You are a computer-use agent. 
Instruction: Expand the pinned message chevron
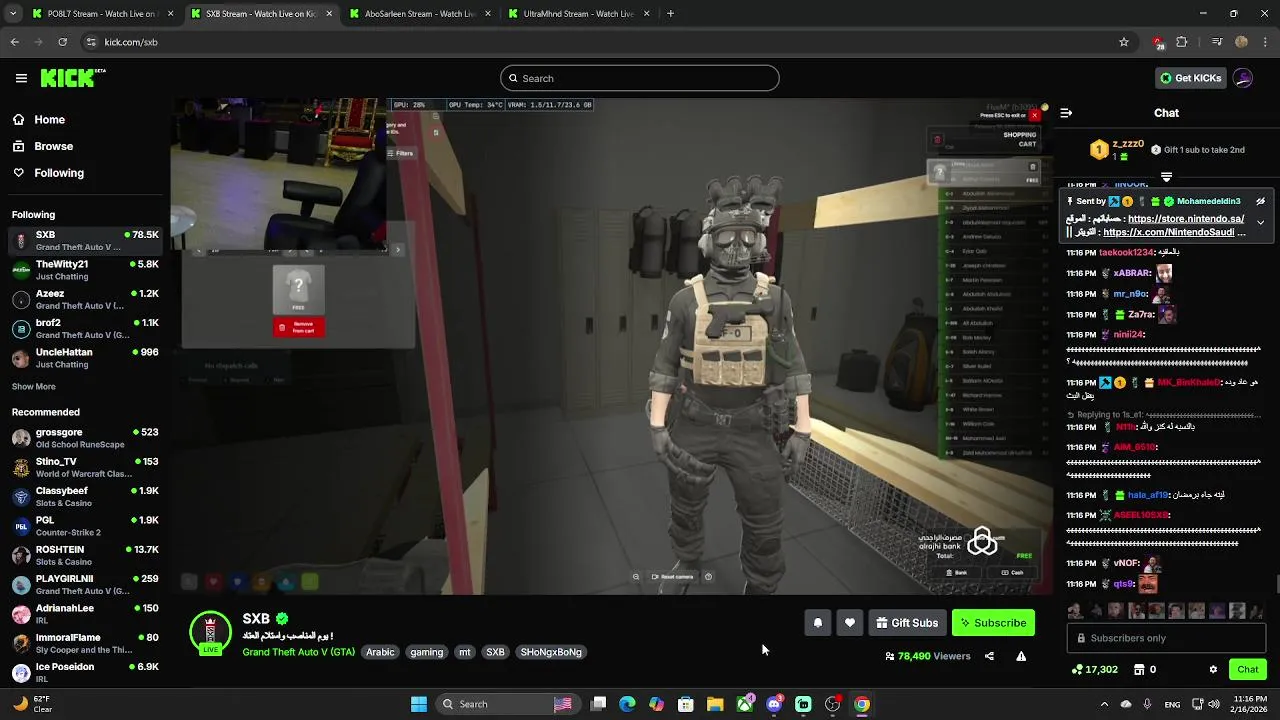point(1261,222)
